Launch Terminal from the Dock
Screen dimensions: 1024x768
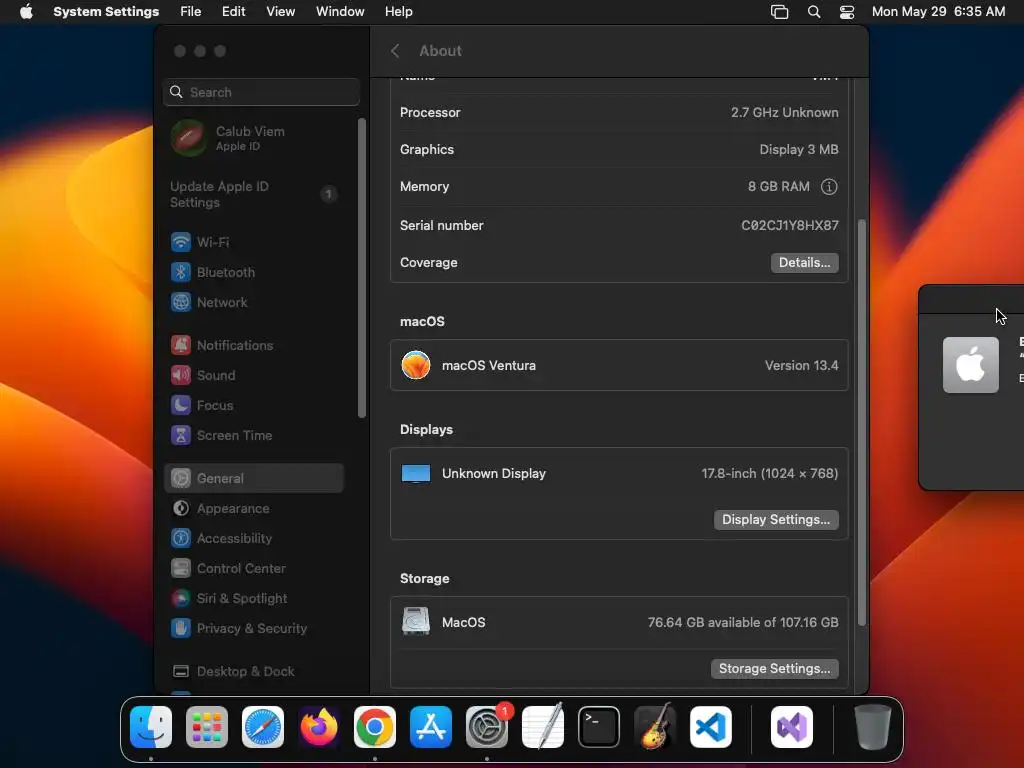tap(599, 727)
